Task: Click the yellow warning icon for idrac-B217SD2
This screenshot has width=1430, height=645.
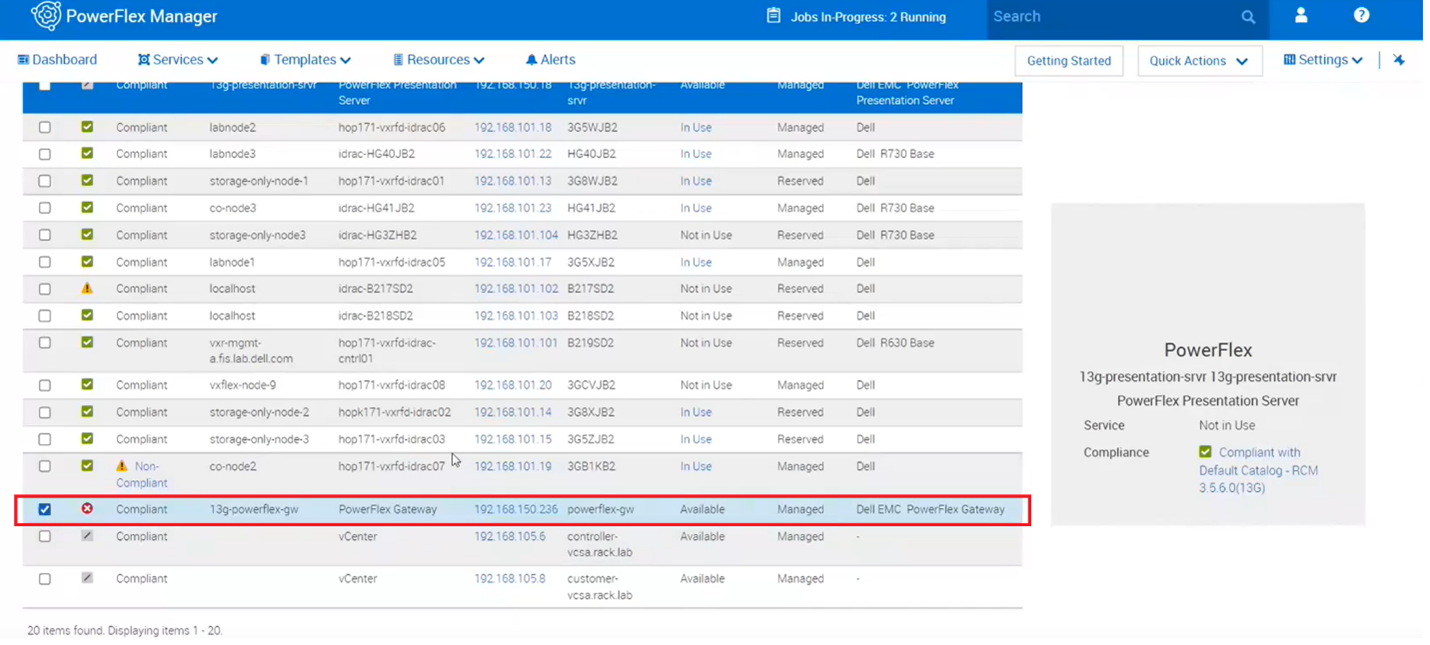Action: point(87,289)
